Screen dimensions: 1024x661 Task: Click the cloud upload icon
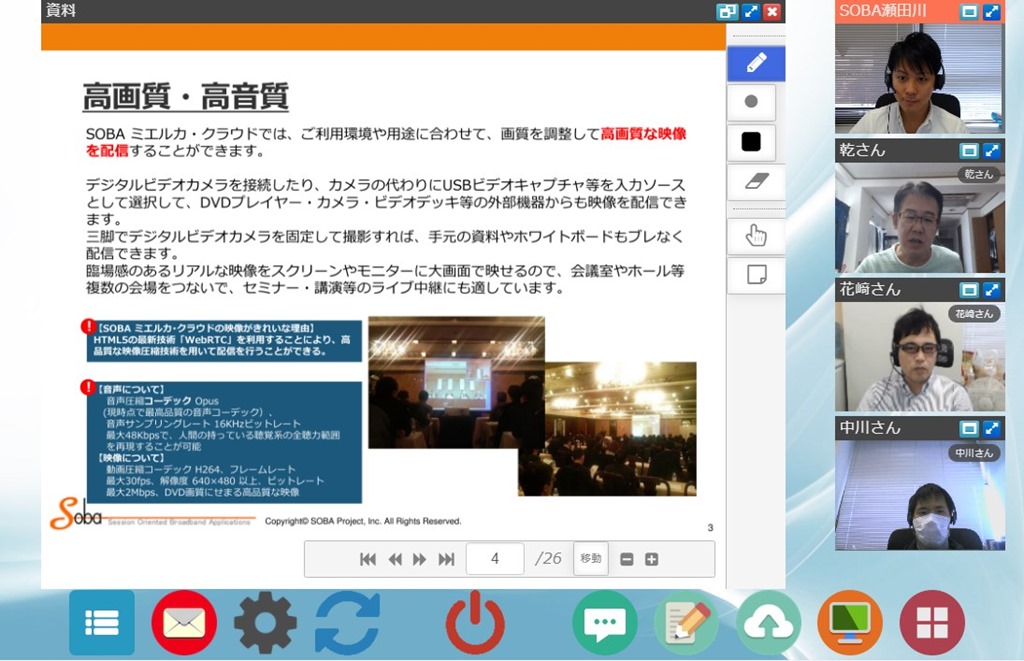(768, 622)
